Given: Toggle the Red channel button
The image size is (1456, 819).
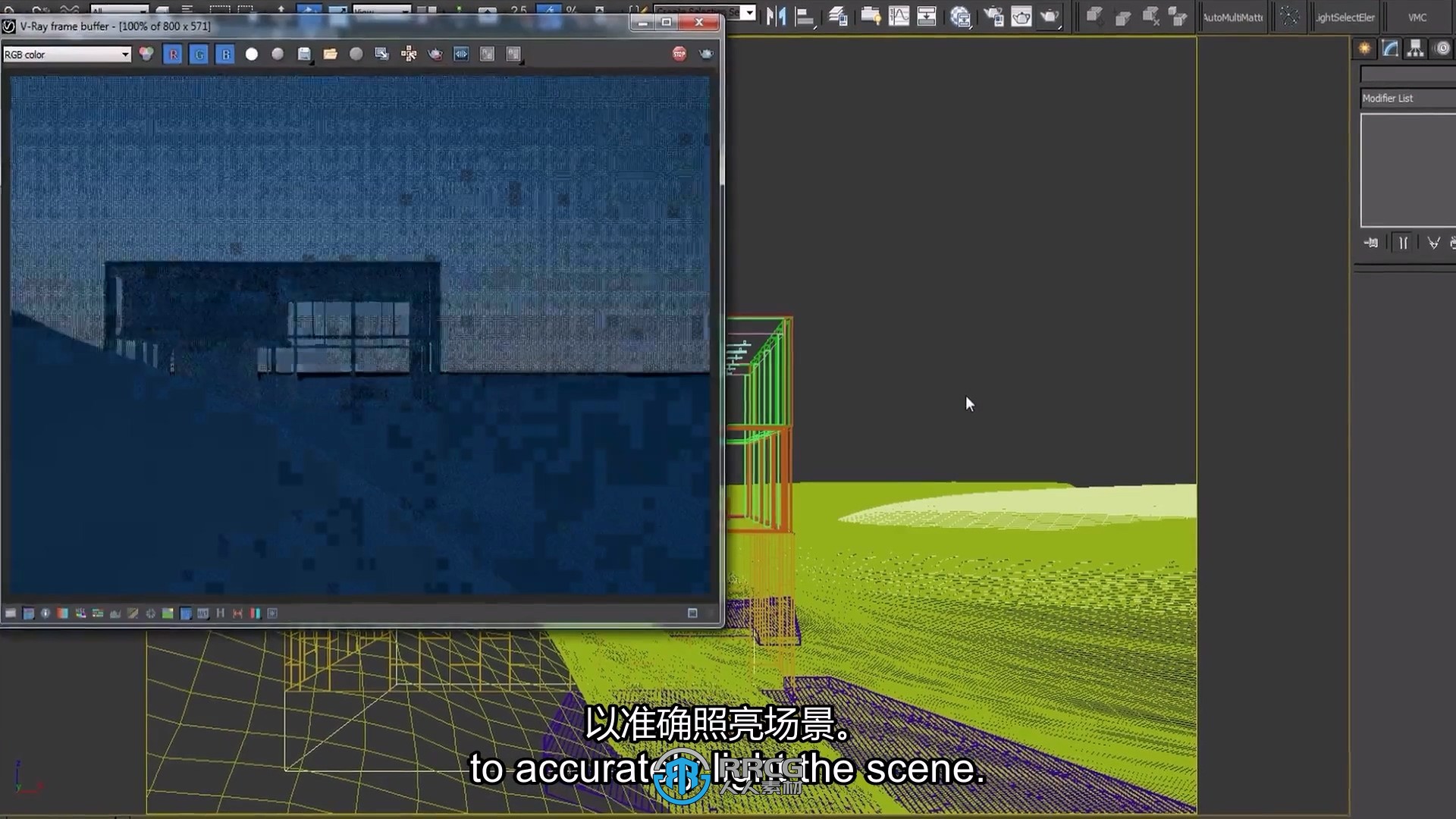Looking at the screenshot, I should click(x=173, y=55).
